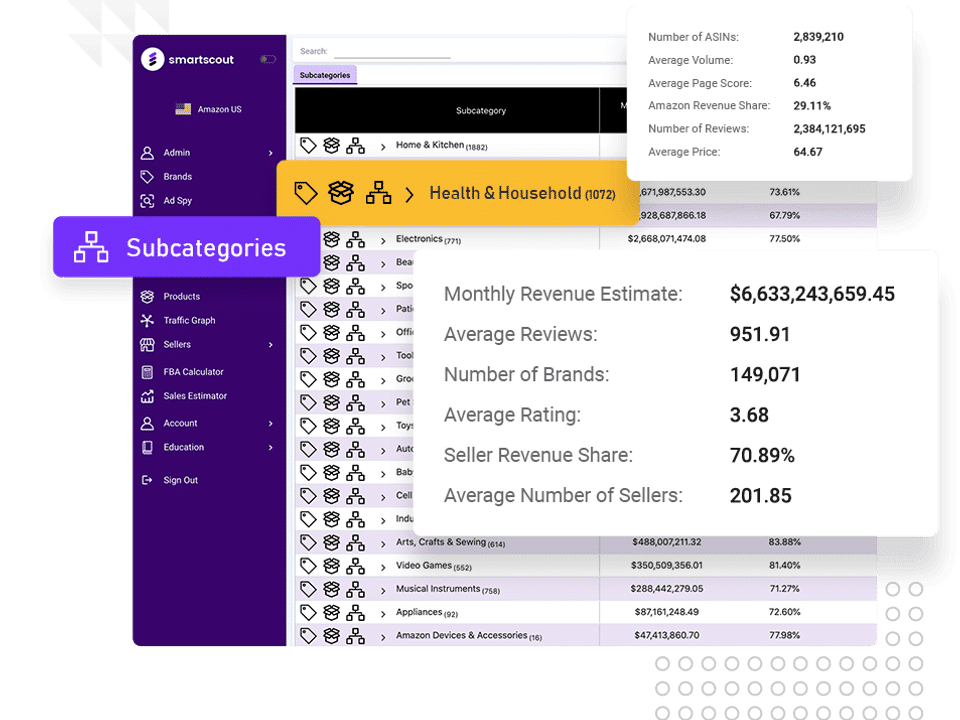
Task: Click the products icon for Home & Kitchen
Action: click(331, 146)
